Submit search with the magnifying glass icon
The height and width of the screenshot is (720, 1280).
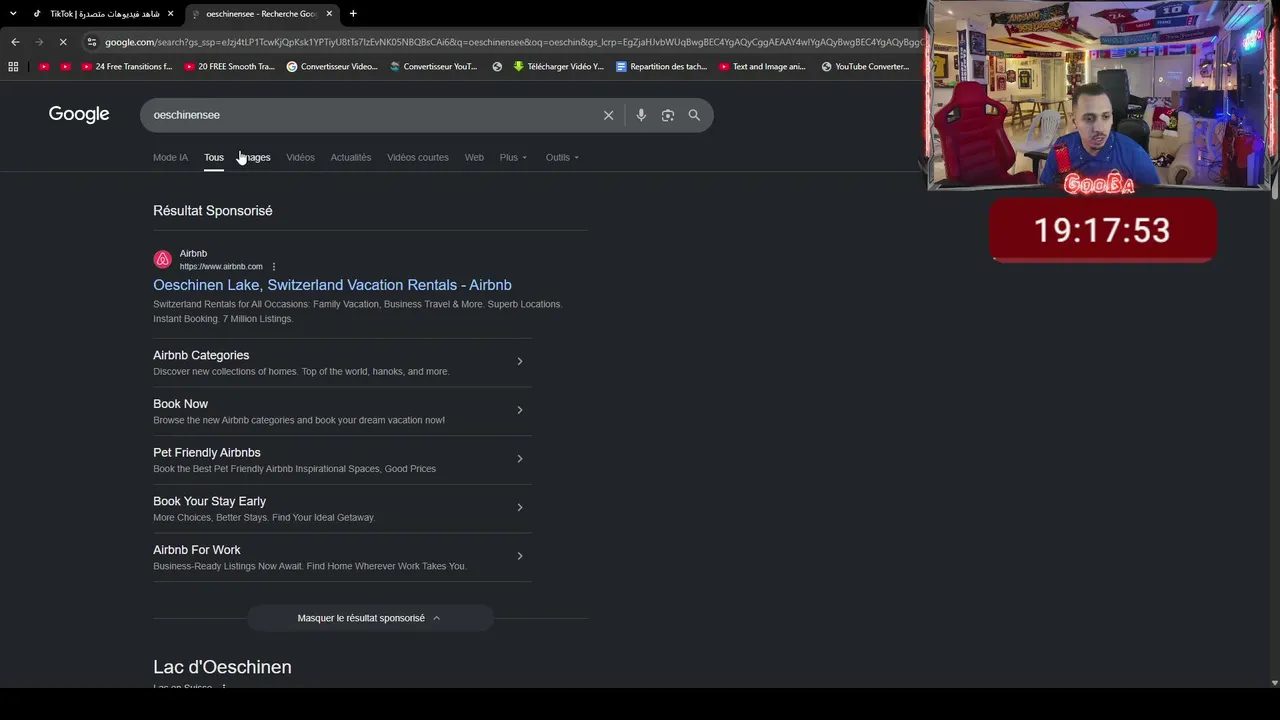pyautogui.click(x=694, y=115)
